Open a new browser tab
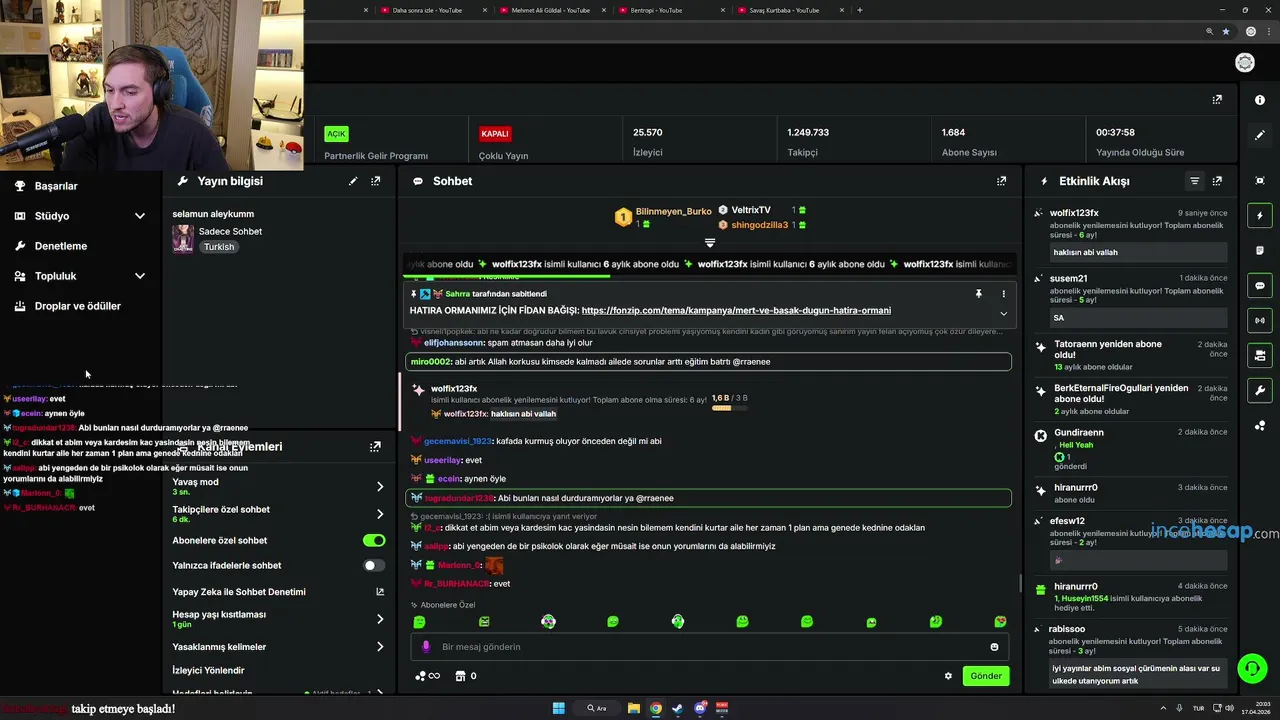Image resolution: width=1280 pixels, height=720 pixels. click(860, 10)
